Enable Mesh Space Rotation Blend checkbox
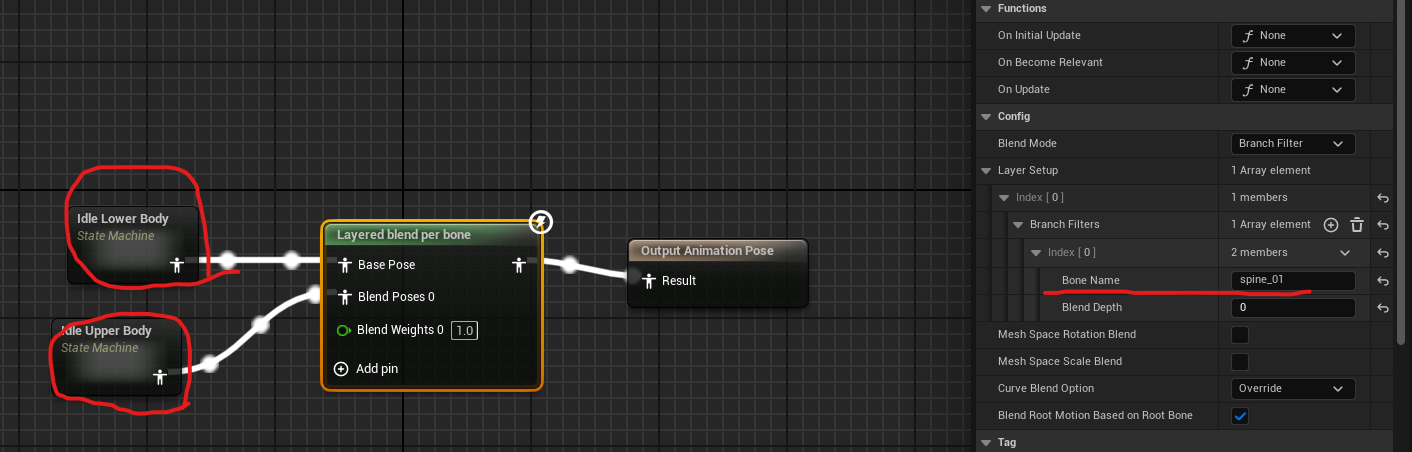The height and width of the screenshot is (452, 1412). [x=1240, y=334]
